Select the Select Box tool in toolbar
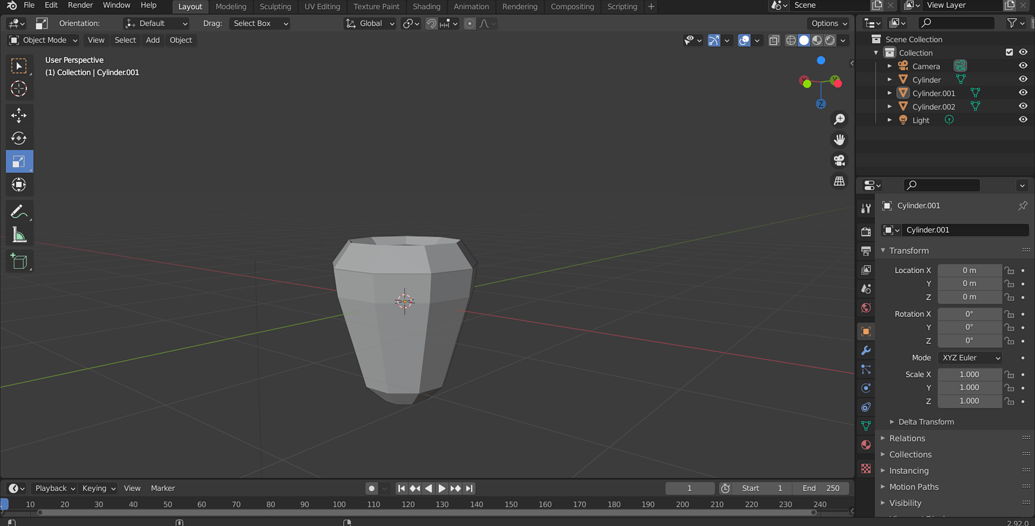This screenshot has height=526, width=1035. 19,66
